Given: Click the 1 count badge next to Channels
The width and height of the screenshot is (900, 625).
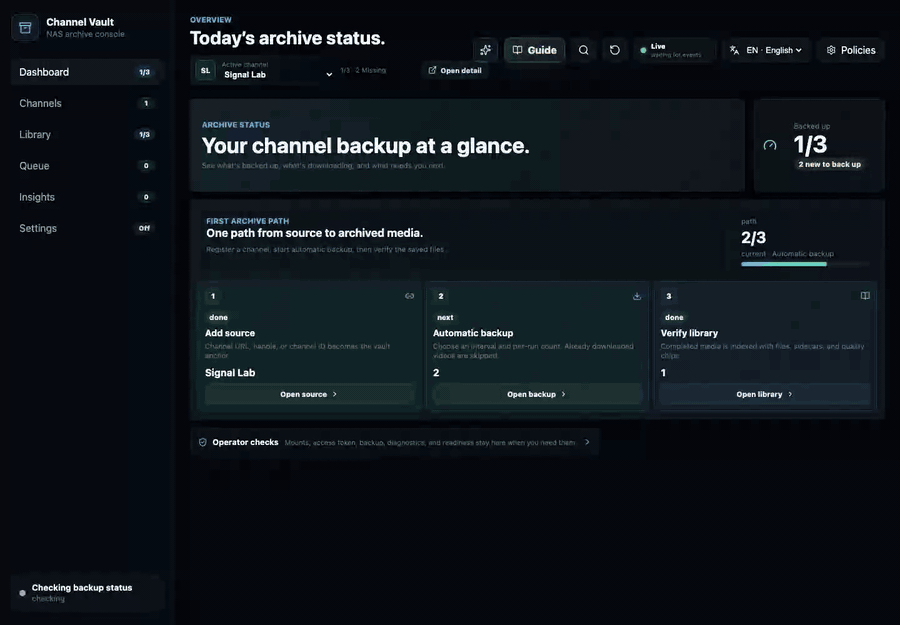Looking at the screenshot, I should [146, 103].
